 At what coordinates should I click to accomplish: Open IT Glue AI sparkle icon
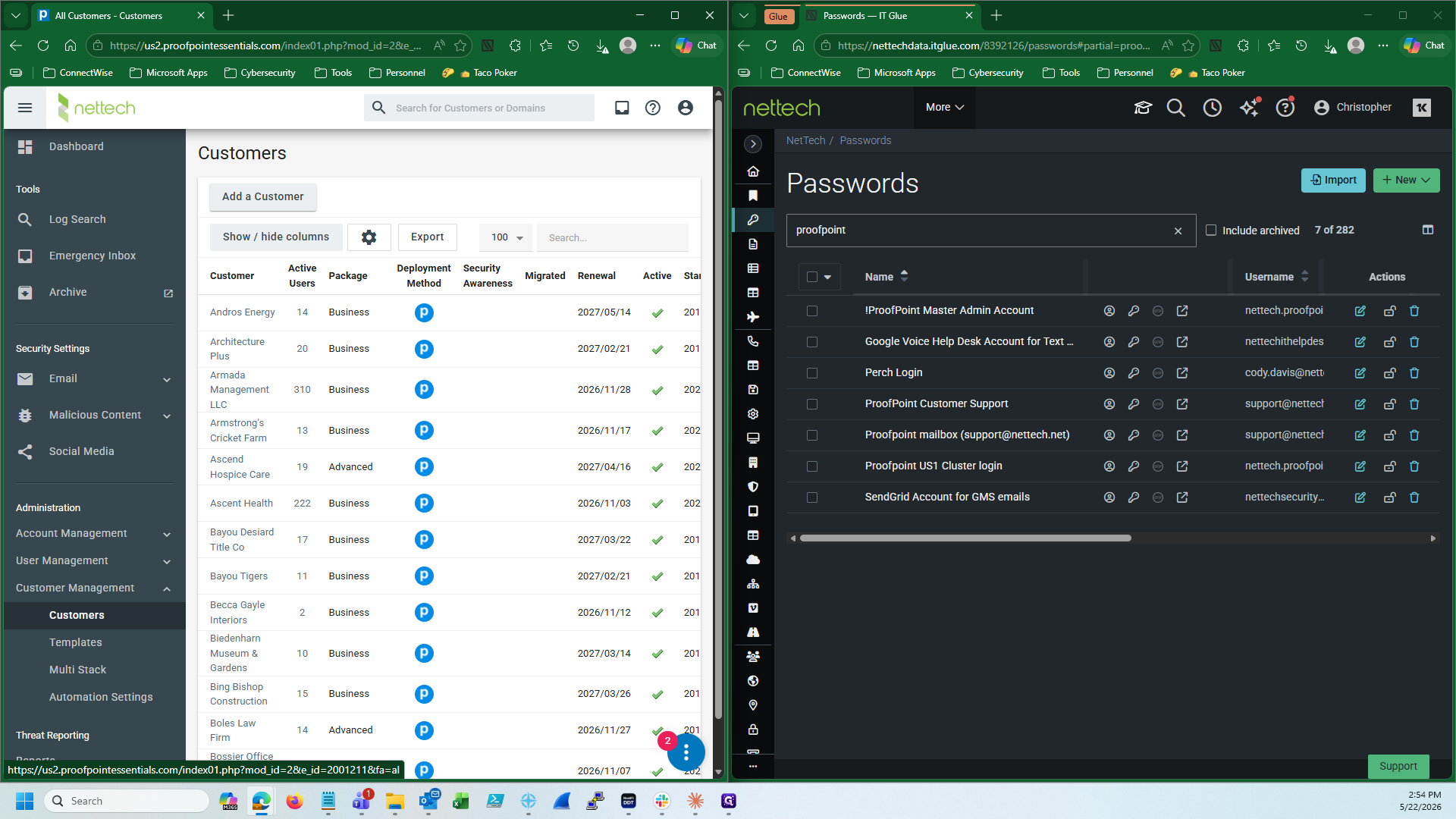(1249, 108)
